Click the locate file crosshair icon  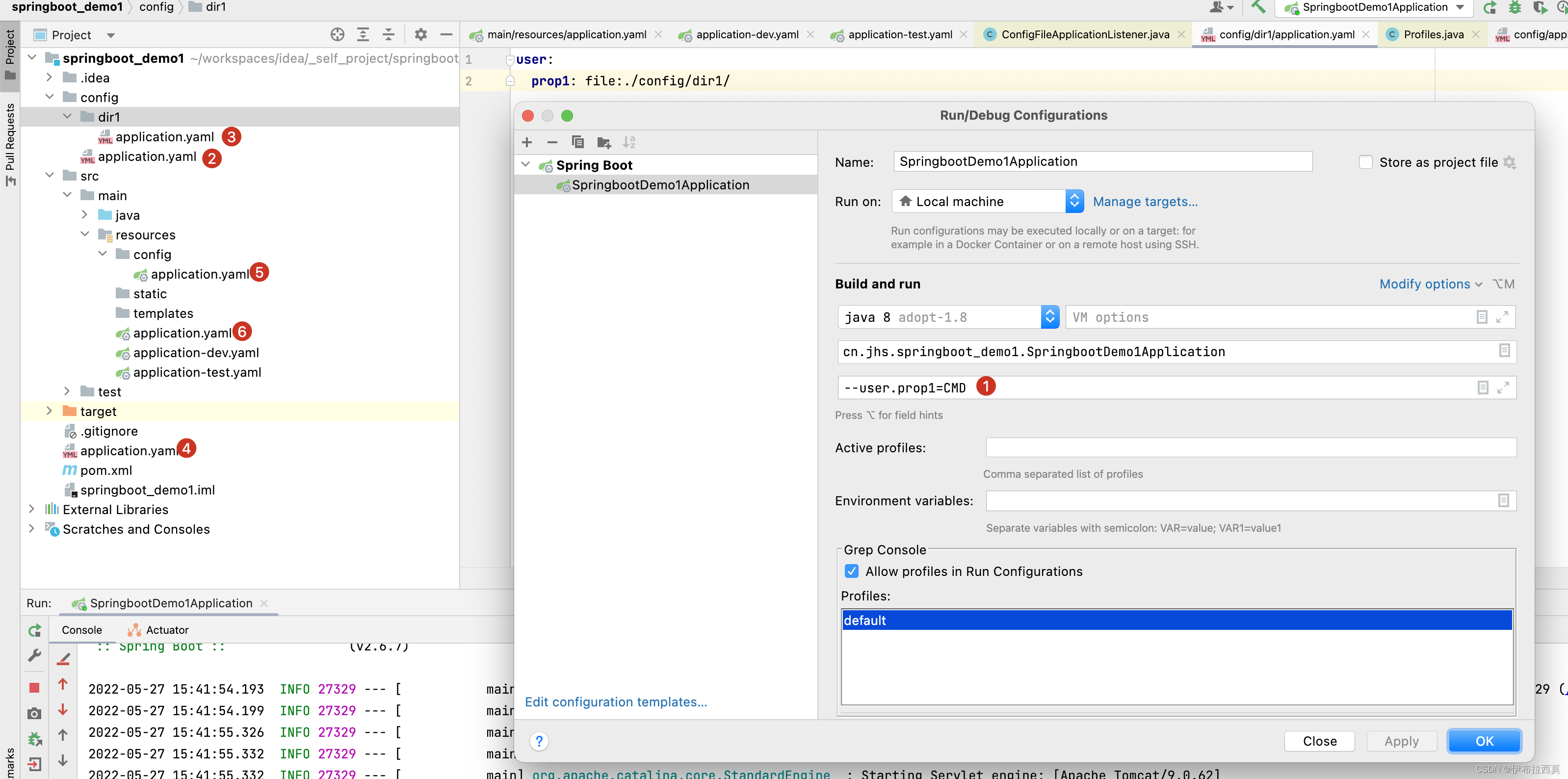337,35
